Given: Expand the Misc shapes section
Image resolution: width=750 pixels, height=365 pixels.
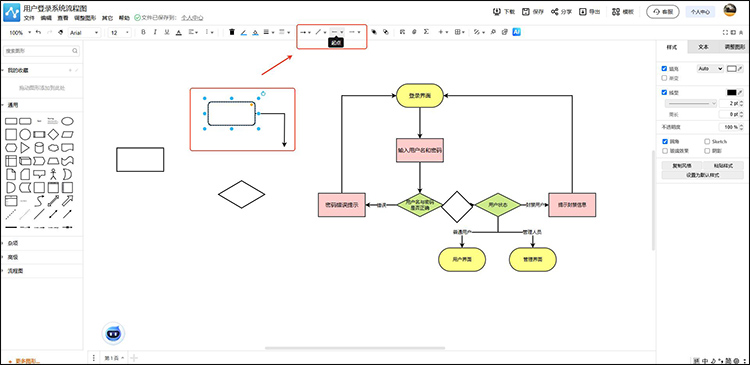Looking at the screenshot, I should pyautogui.click(x=12, y=243).
